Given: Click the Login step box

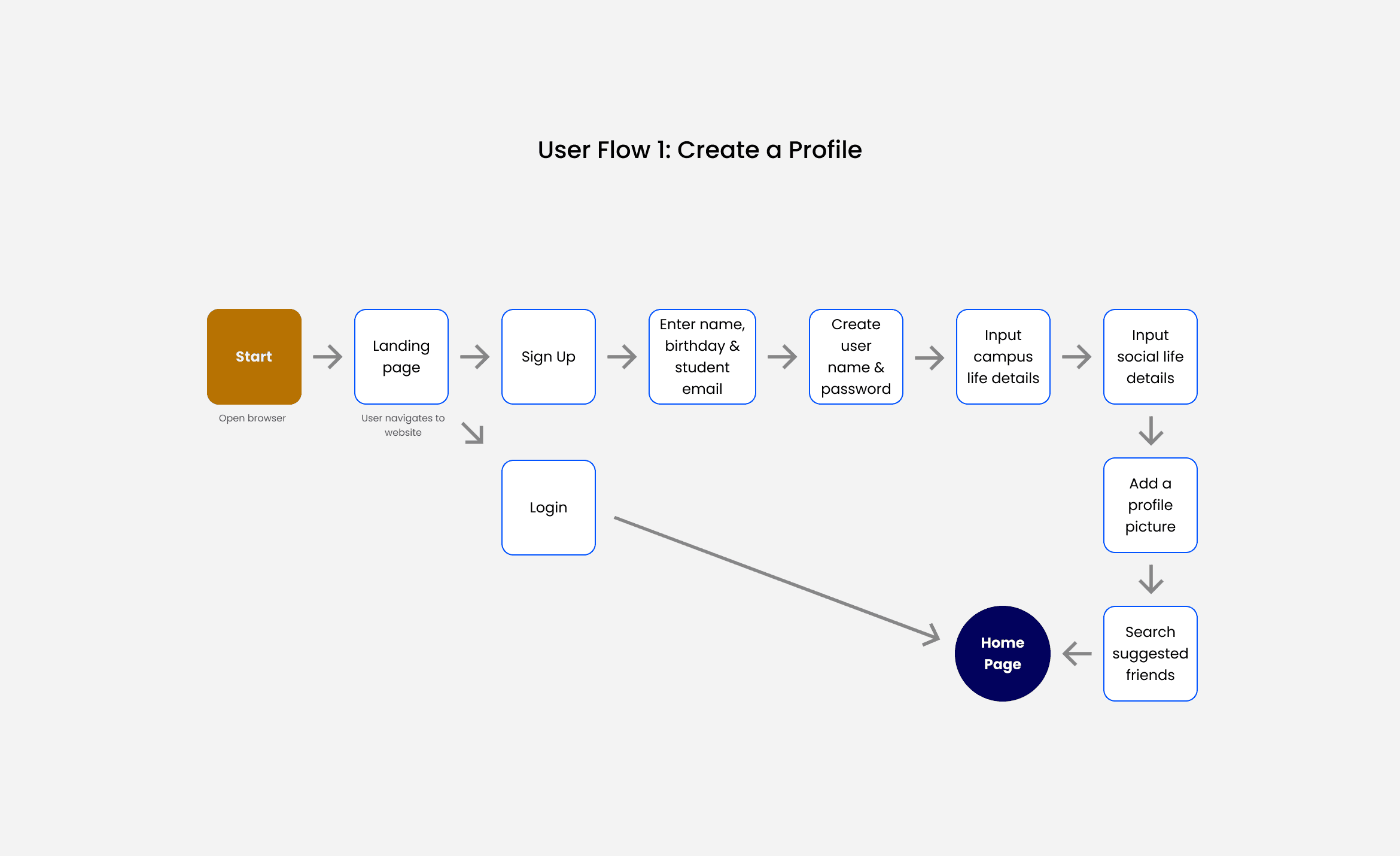Looking at the screenshot, I should (x=548, y=508).
